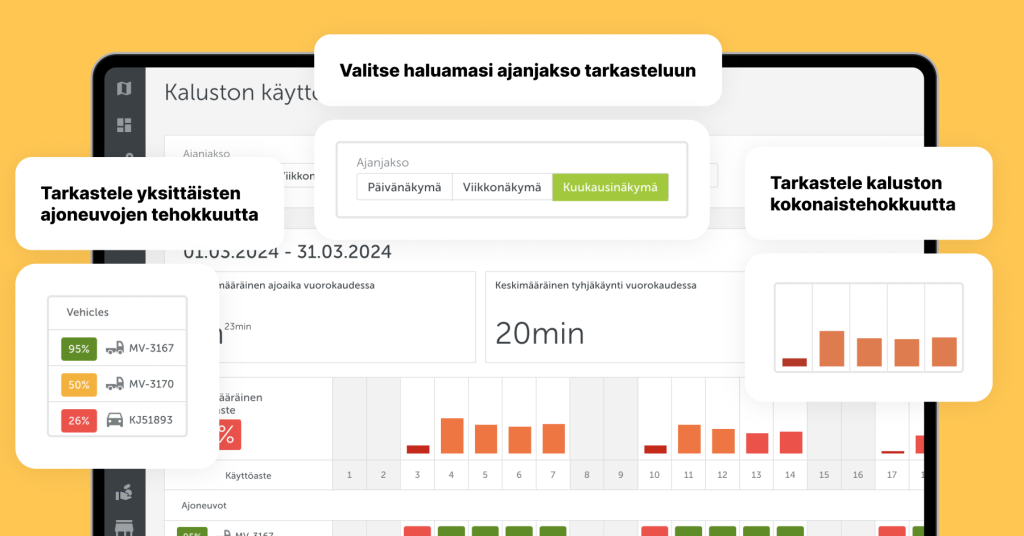Open the map icon in sidebar
This screenshot has height=536, width=1024.
124,88
